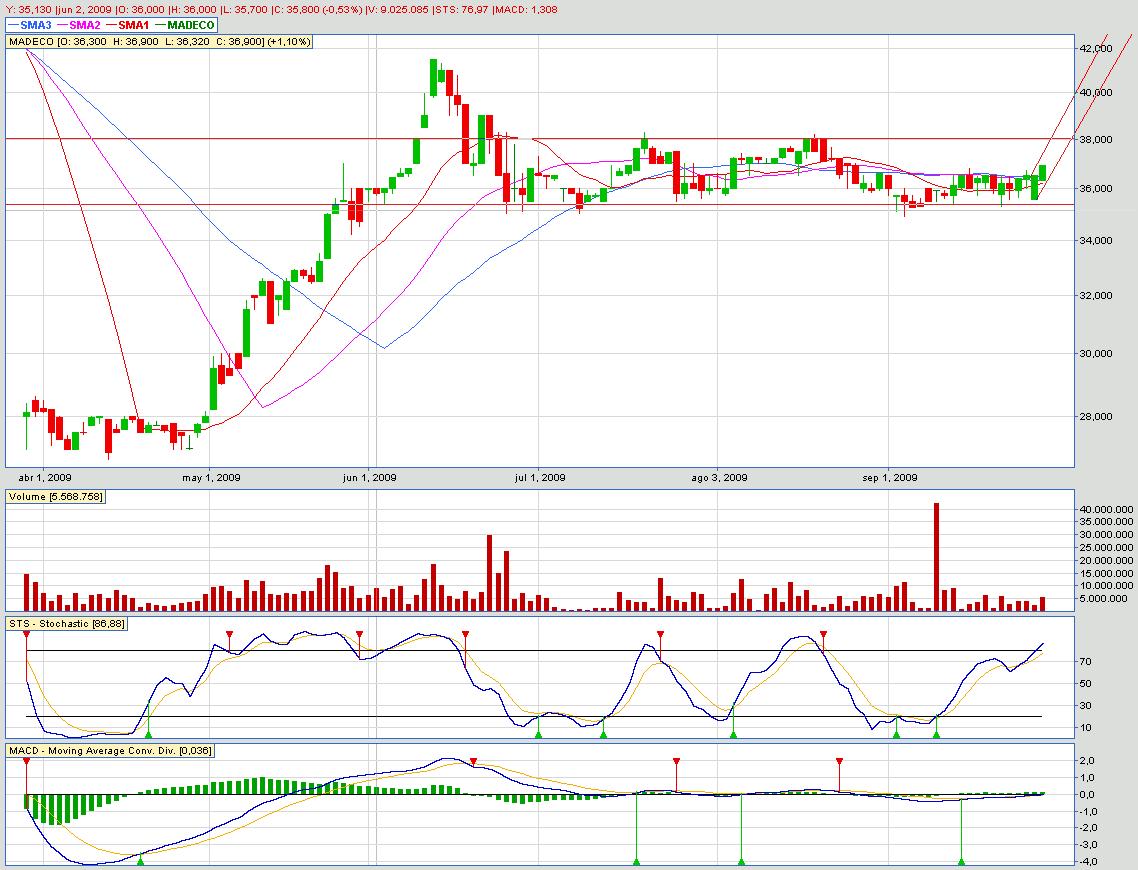The image size is (1138, 870).
Task: Click the 'sep 1, 2009' date label
Action: pyautogui.click(x=890, y=477)
